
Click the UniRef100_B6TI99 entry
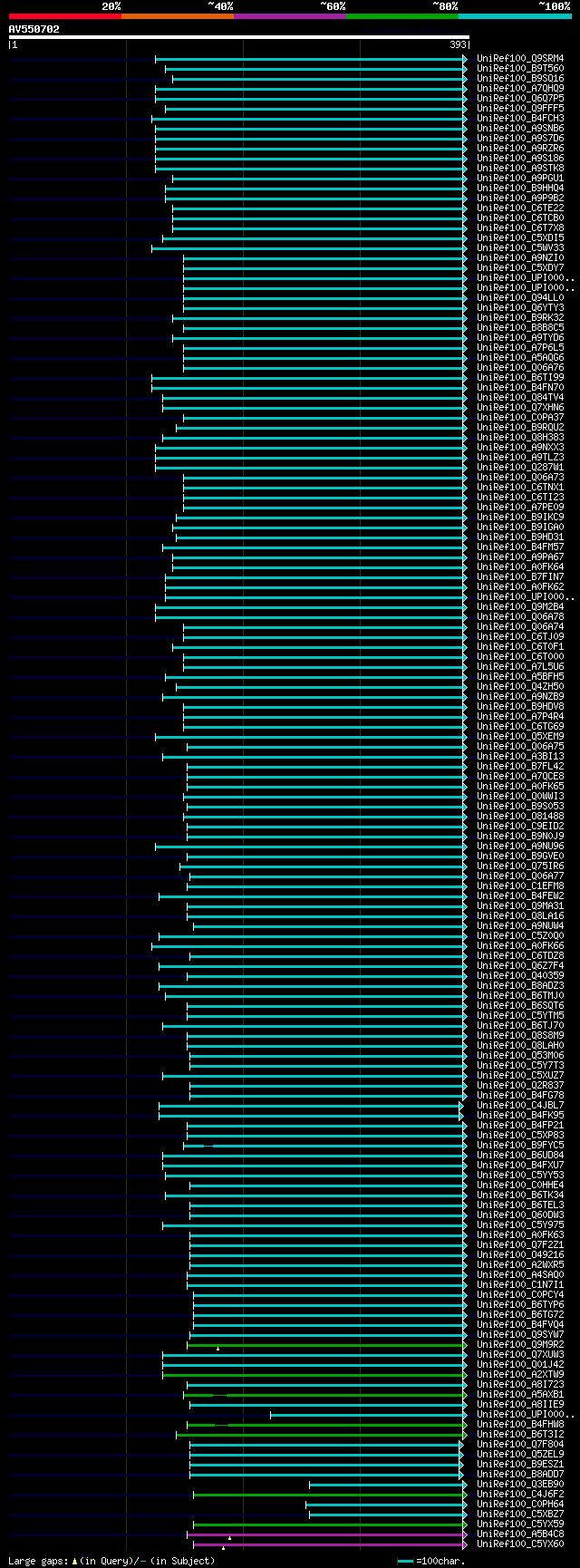click(x=520, y=378)
